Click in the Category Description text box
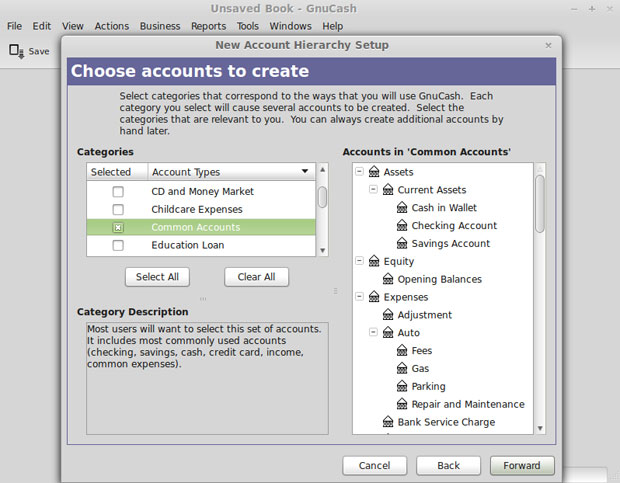 pyautogui.click(x=207, y=378)
